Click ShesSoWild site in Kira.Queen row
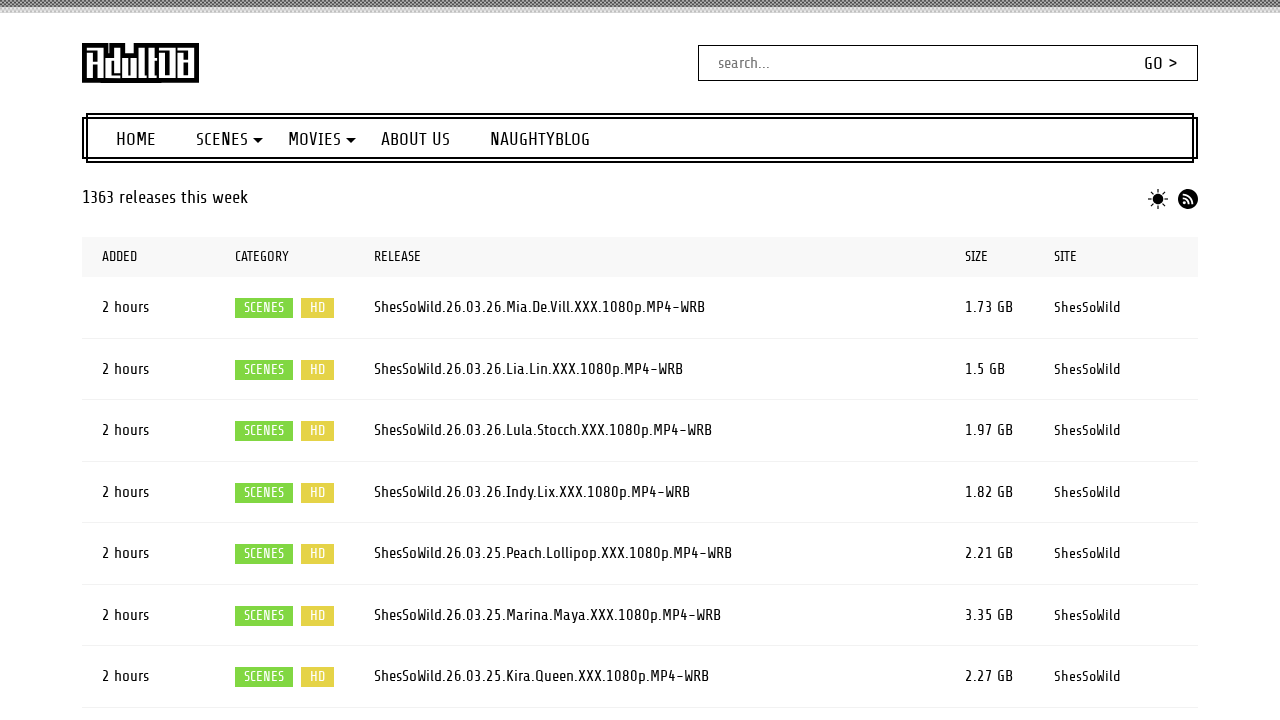The width and height of the screenshot is (1280, 720). point(1087,676)
